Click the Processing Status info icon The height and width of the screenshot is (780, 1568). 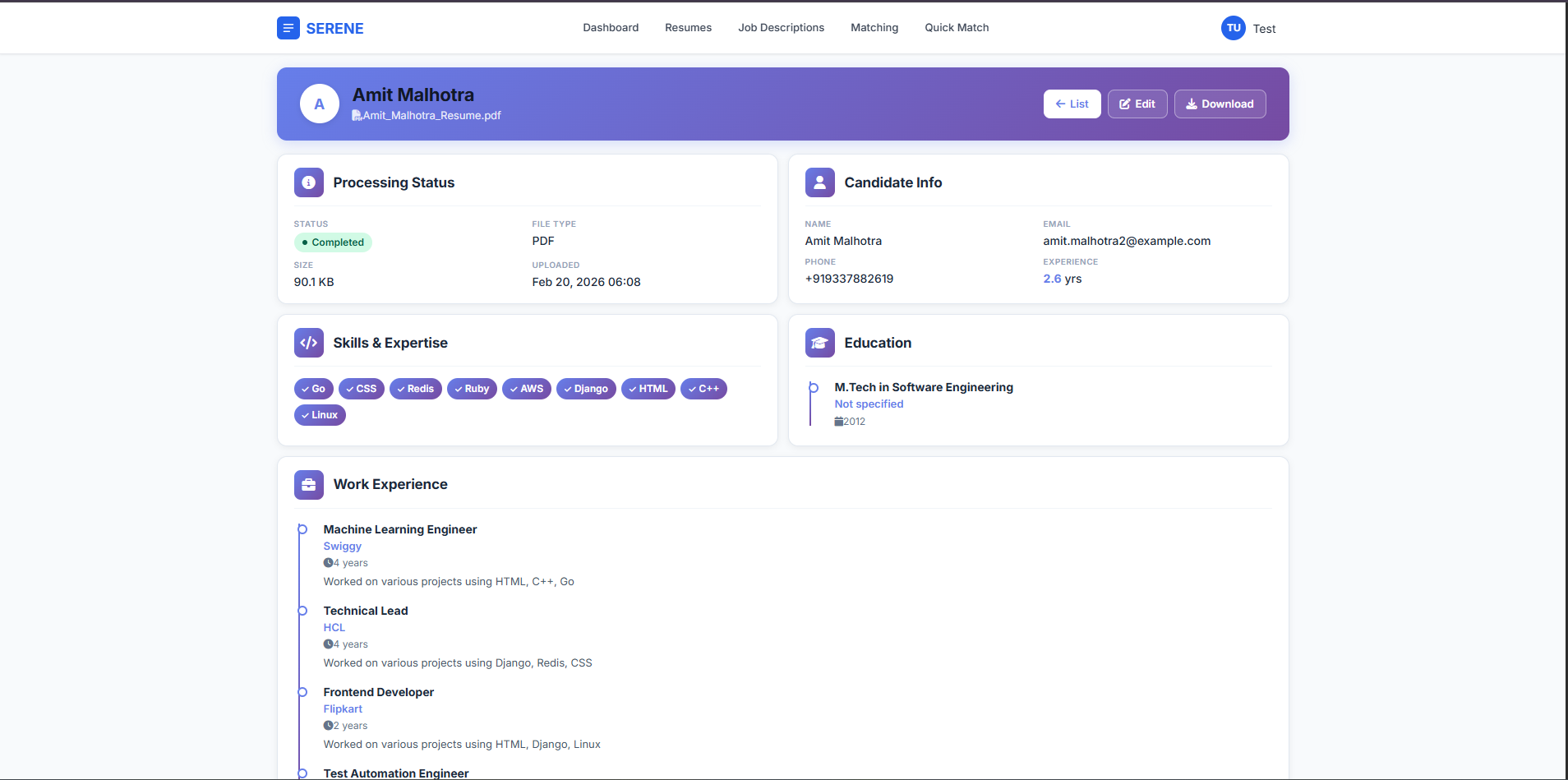click(x=308, y=182)
